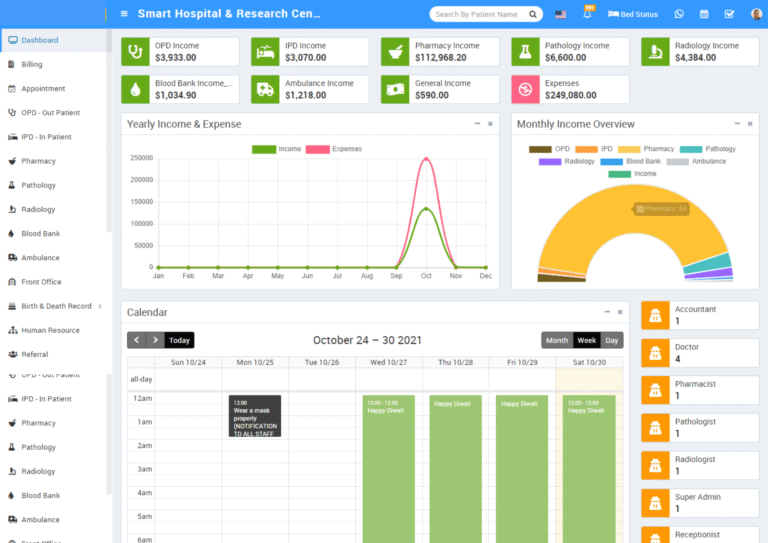Image resolution: width=768 pixels, height=543 pixels.
Task: Toggle Ambulance legend in monthly chart
Action: (696, 162)
